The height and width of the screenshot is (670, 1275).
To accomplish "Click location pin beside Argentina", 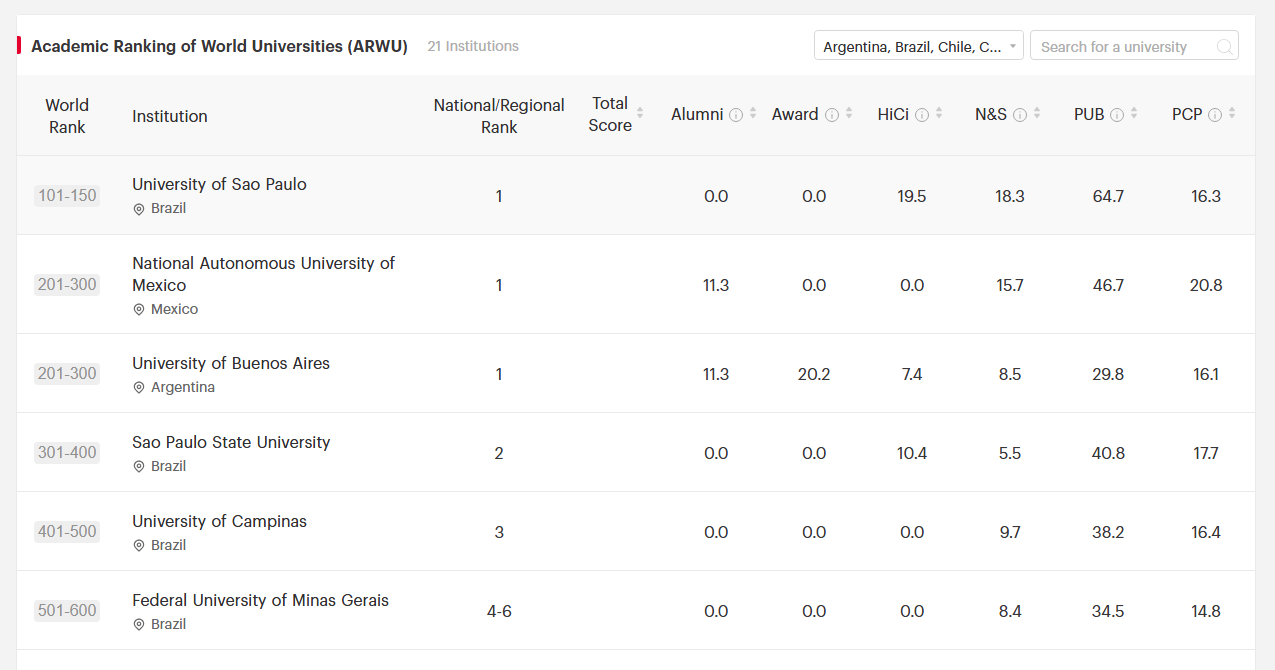I will [139, 388].
